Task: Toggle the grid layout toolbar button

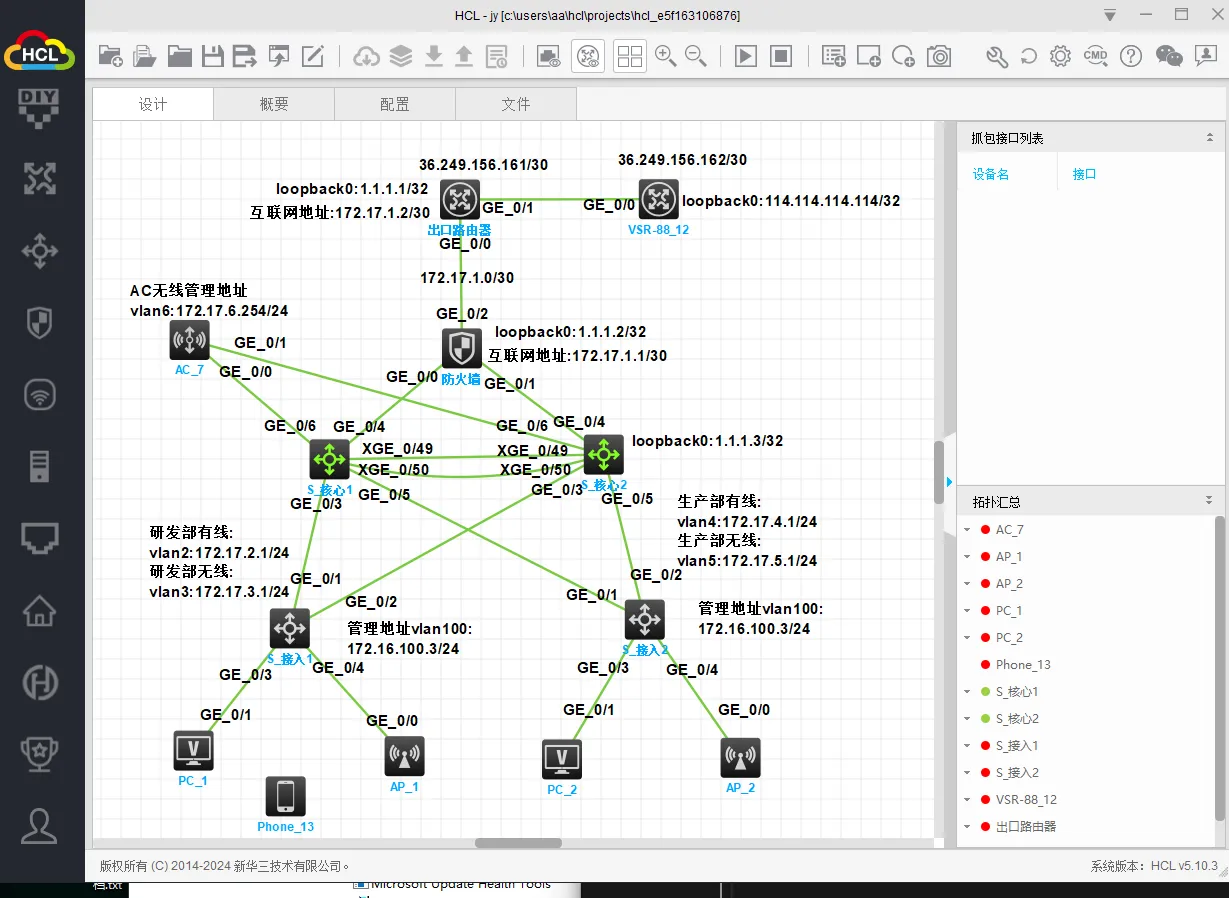Action: (x=630, y=56)
